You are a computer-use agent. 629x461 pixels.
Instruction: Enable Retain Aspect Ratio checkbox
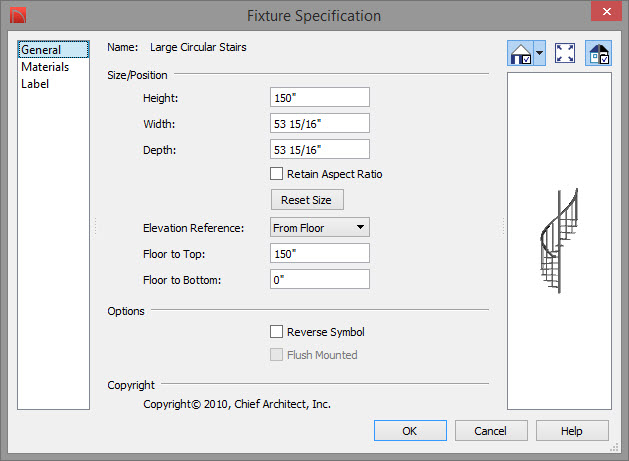pos(276,174)
